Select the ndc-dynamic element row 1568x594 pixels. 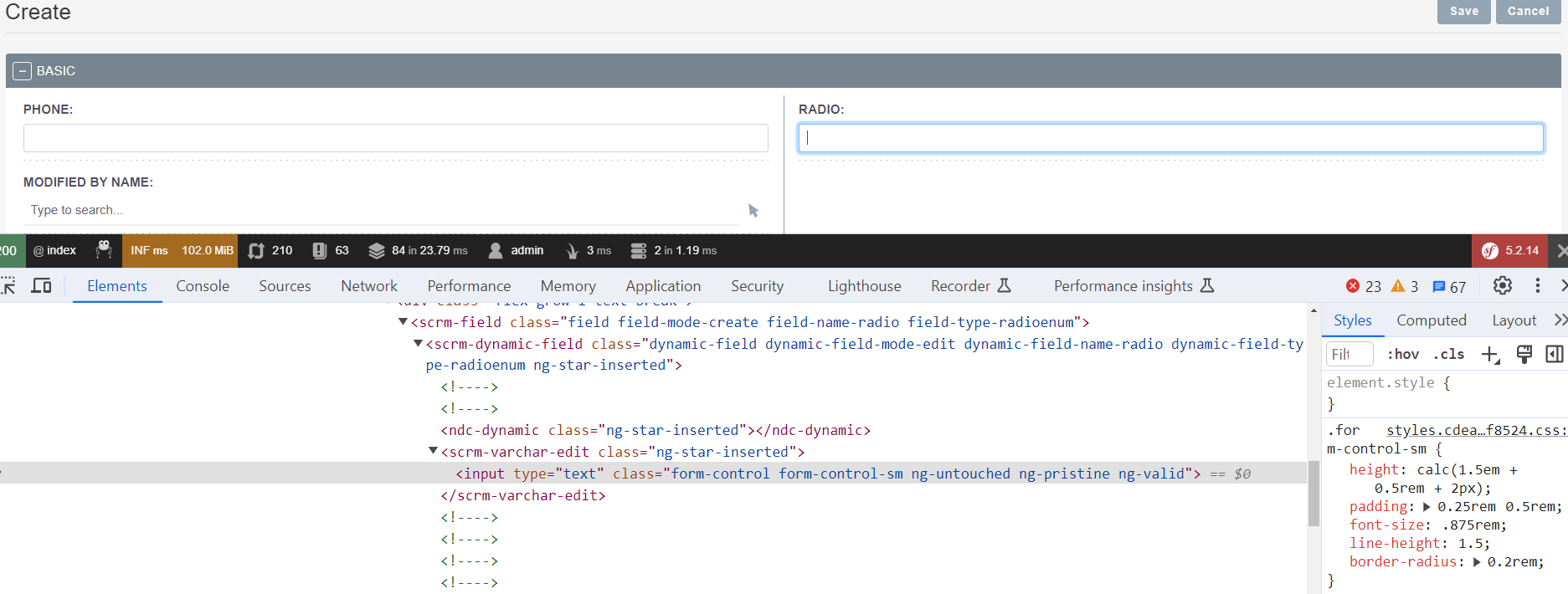pos(655,430)
